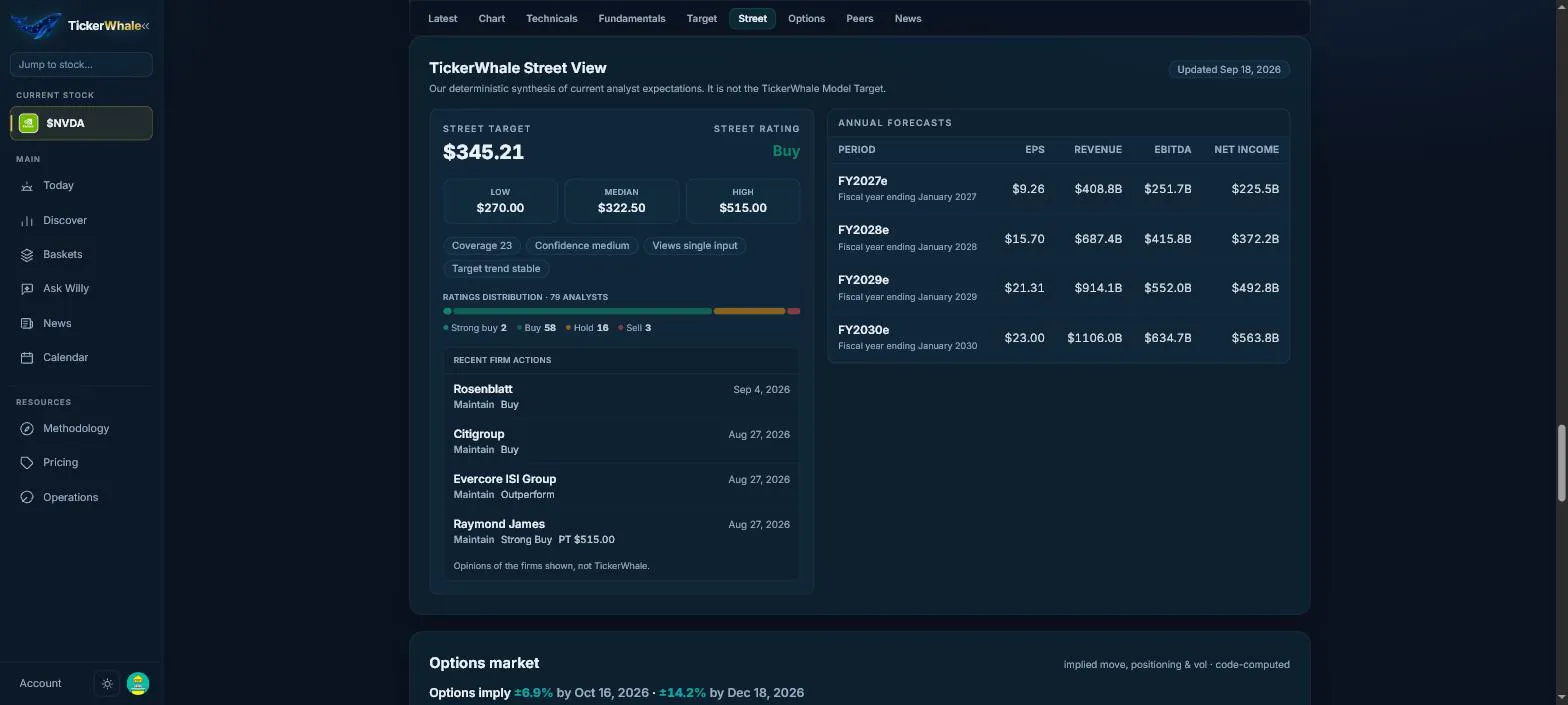The height and width of the screenshot is (705, 1568).
Task: Click the High $515.00 box
Action: point(742,201)
